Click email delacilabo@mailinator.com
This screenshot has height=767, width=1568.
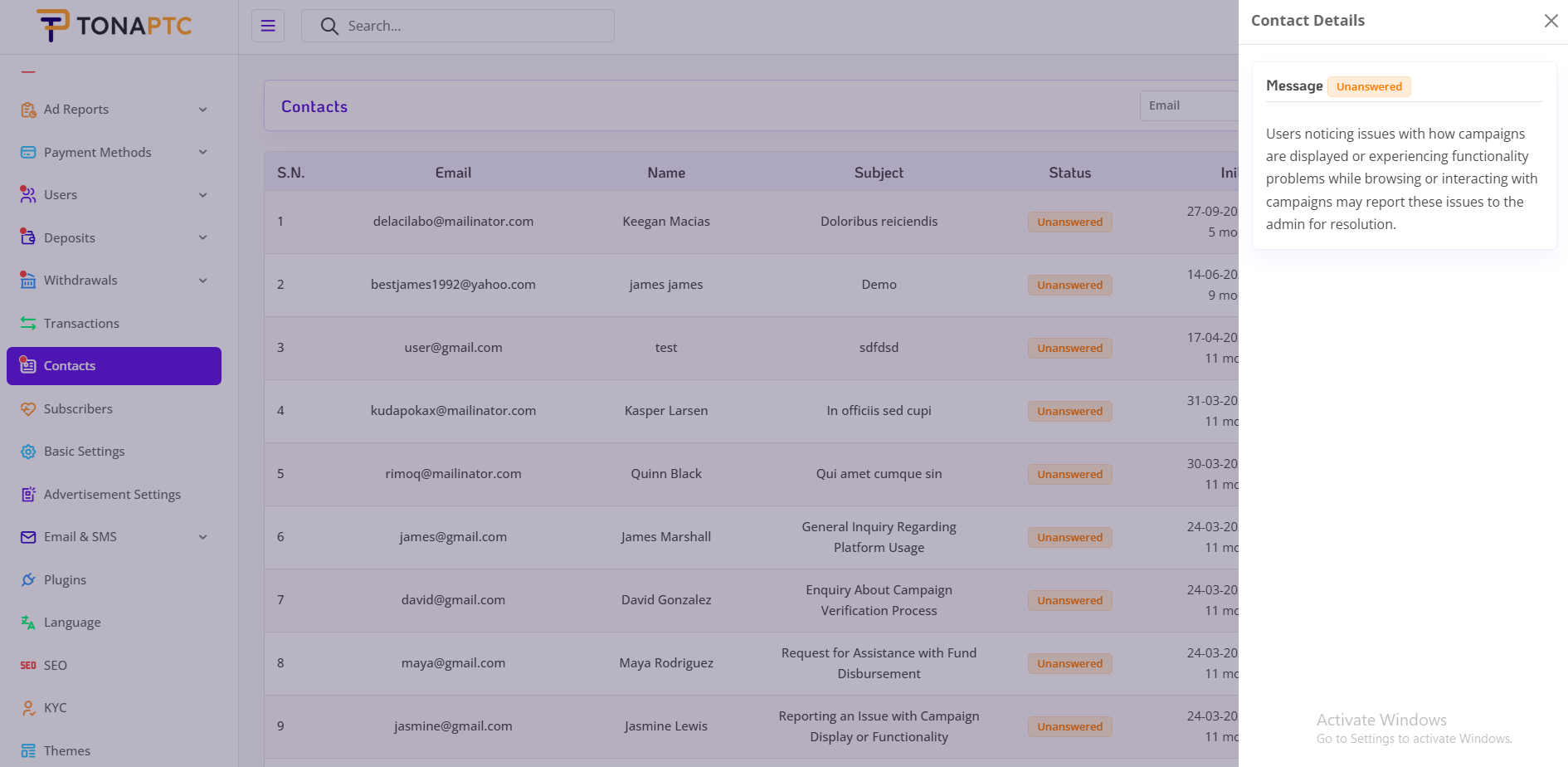click(453, 222)
